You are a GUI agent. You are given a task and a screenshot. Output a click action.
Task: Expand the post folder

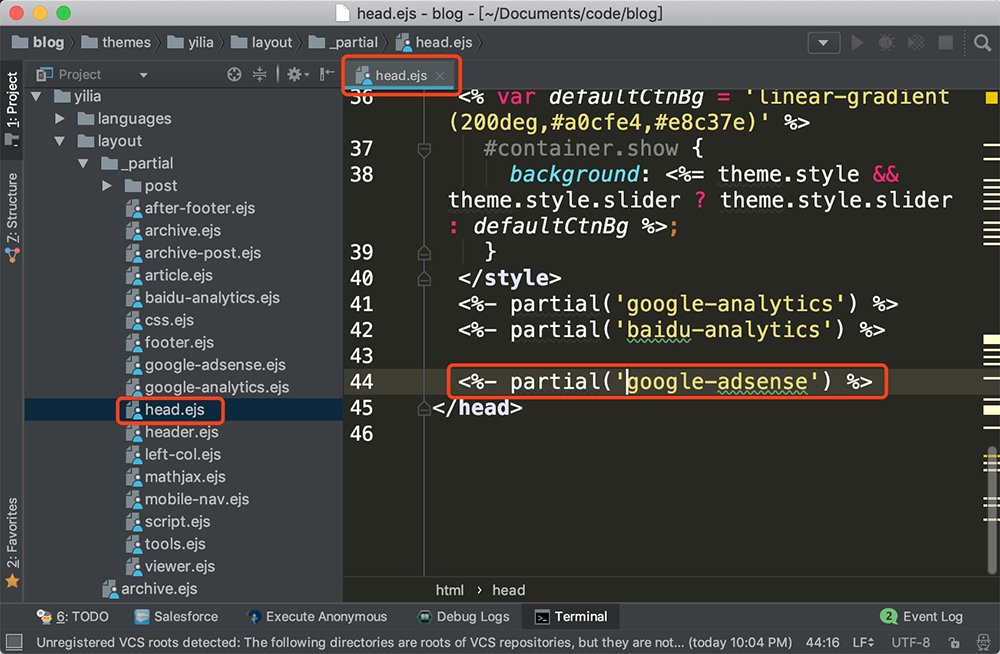(107, 186)
